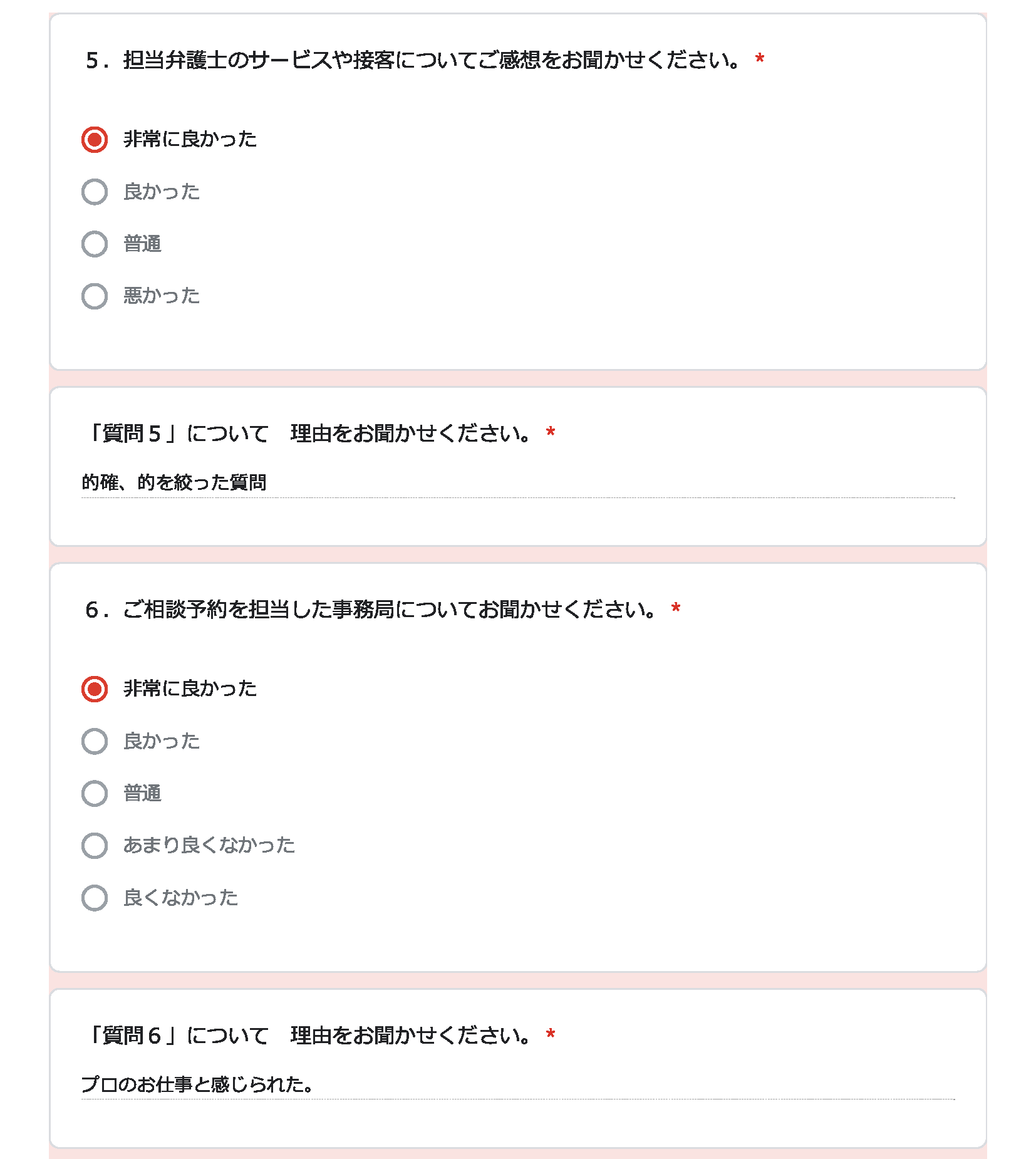
Task: Select 悪かった radio in question 5
Action: [95, 296]
